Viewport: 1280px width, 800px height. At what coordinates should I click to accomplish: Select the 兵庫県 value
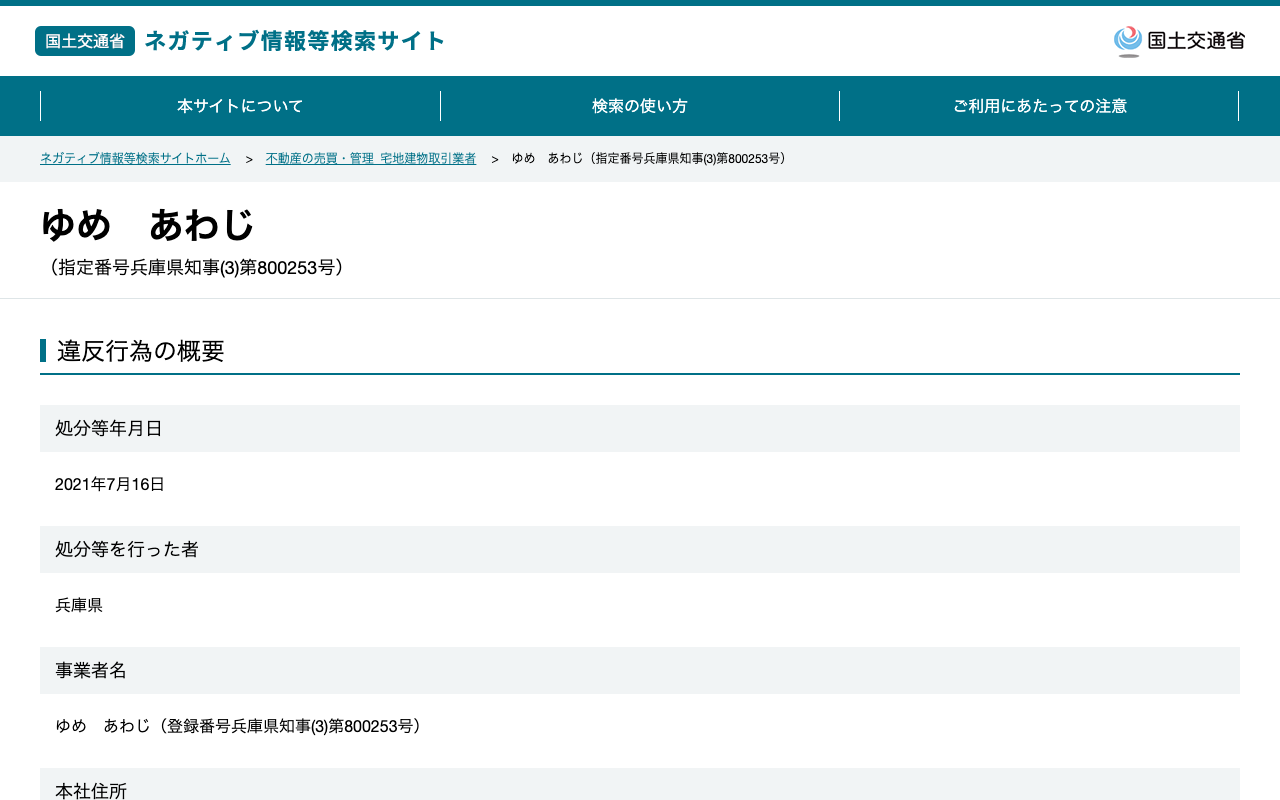point(79,606)
